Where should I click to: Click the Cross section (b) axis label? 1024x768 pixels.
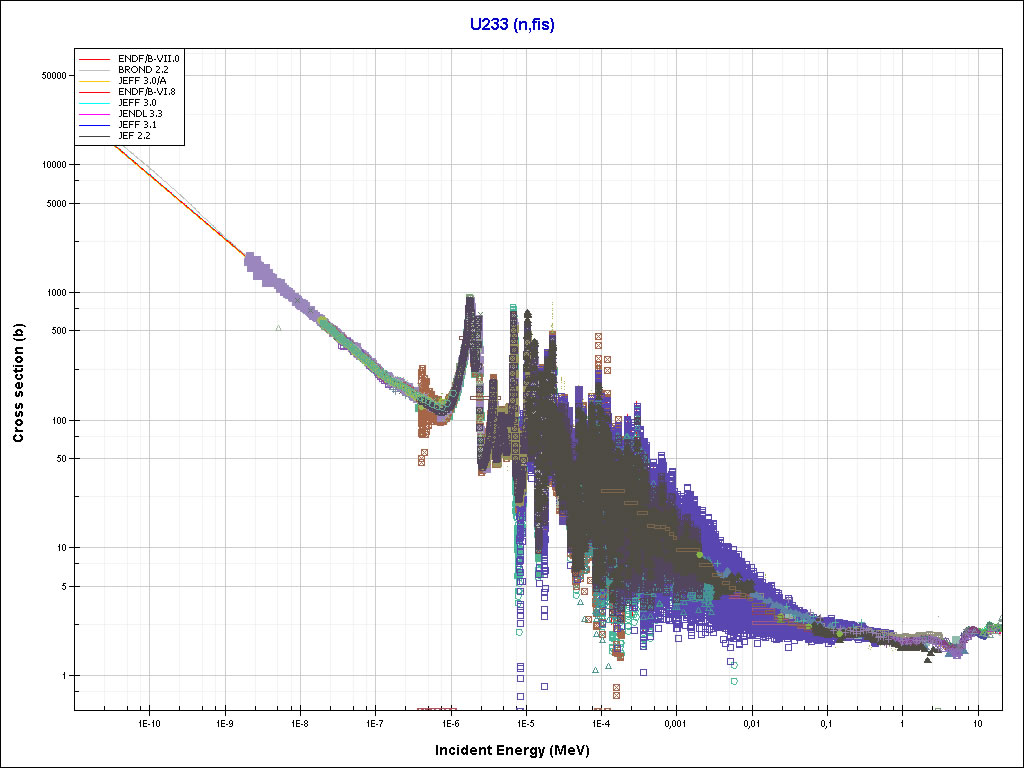tap(18, 383)
